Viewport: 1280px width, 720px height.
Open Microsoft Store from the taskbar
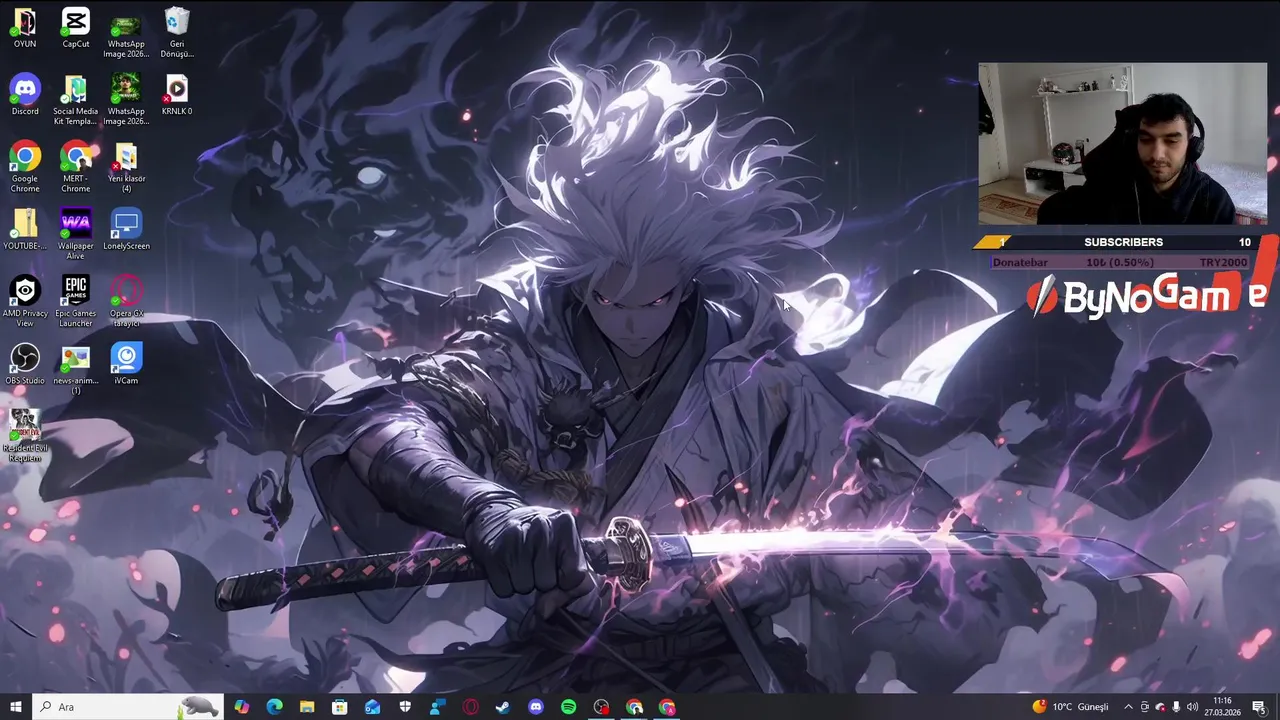tap(340, 707)
